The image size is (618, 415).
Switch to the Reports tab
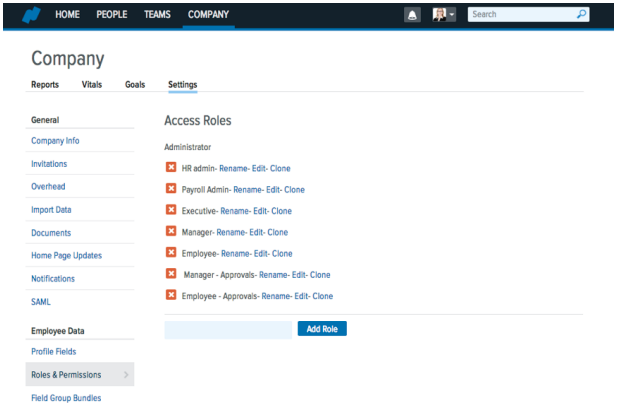click(45, 85)
